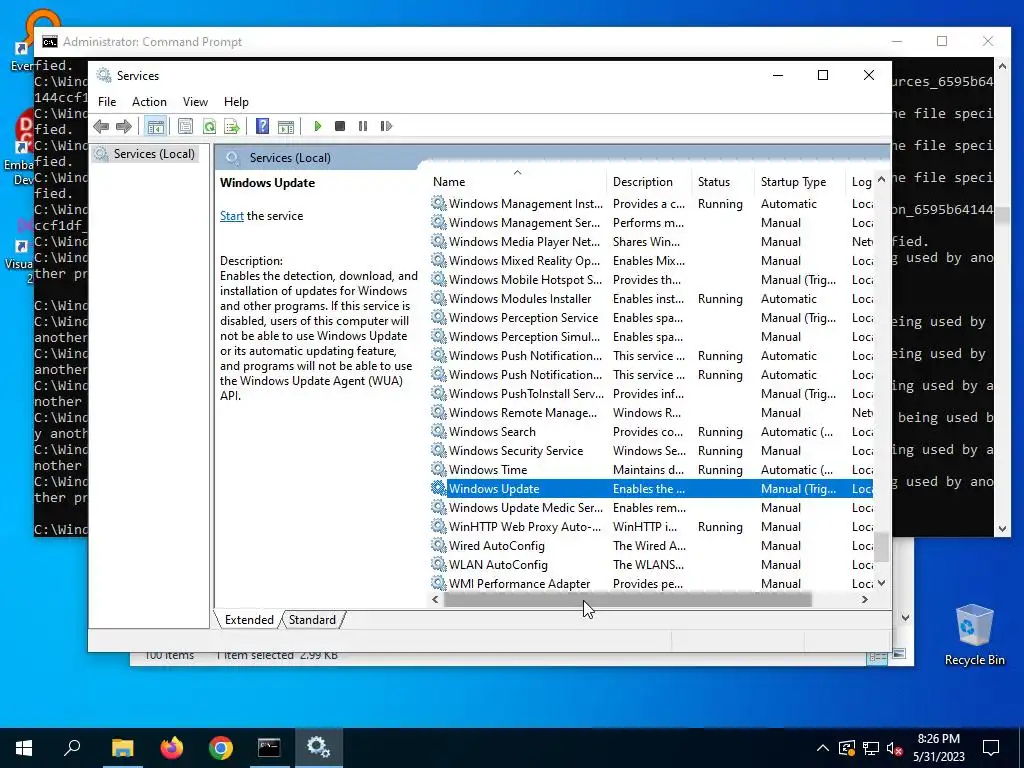Click the Start the service link
1024x768 pixels.
(231, 216)
